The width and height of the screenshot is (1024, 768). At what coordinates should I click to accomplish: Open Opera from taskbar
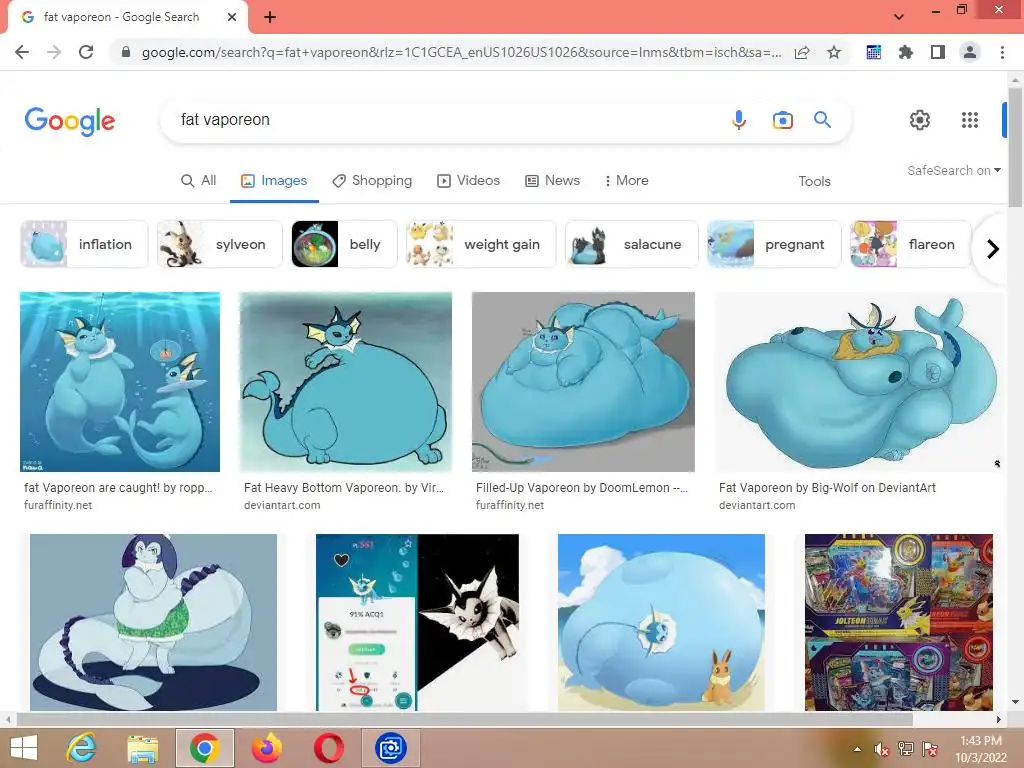pos(328,748)
